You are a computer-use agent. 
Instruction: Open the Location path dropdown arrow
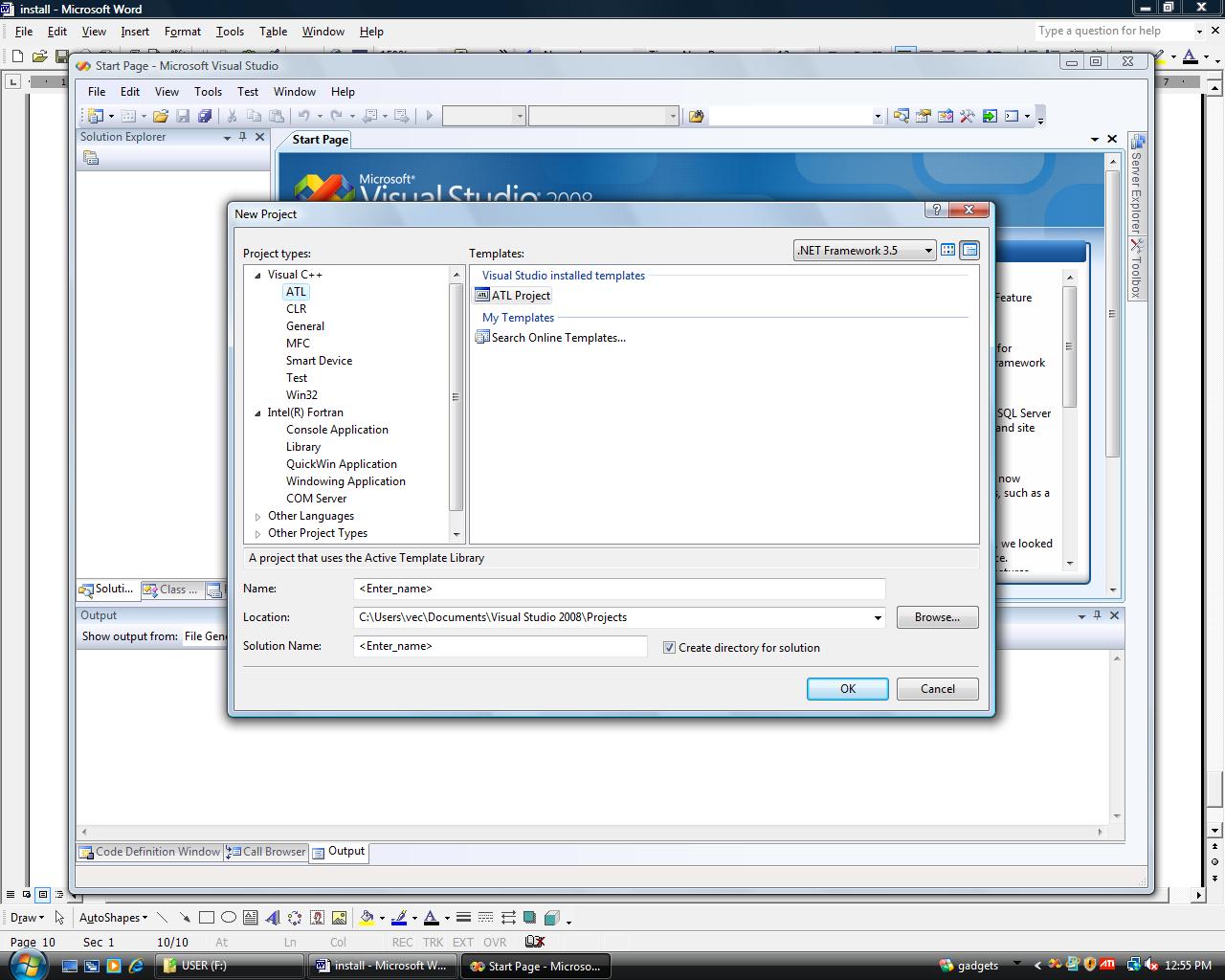click(878, 617)
